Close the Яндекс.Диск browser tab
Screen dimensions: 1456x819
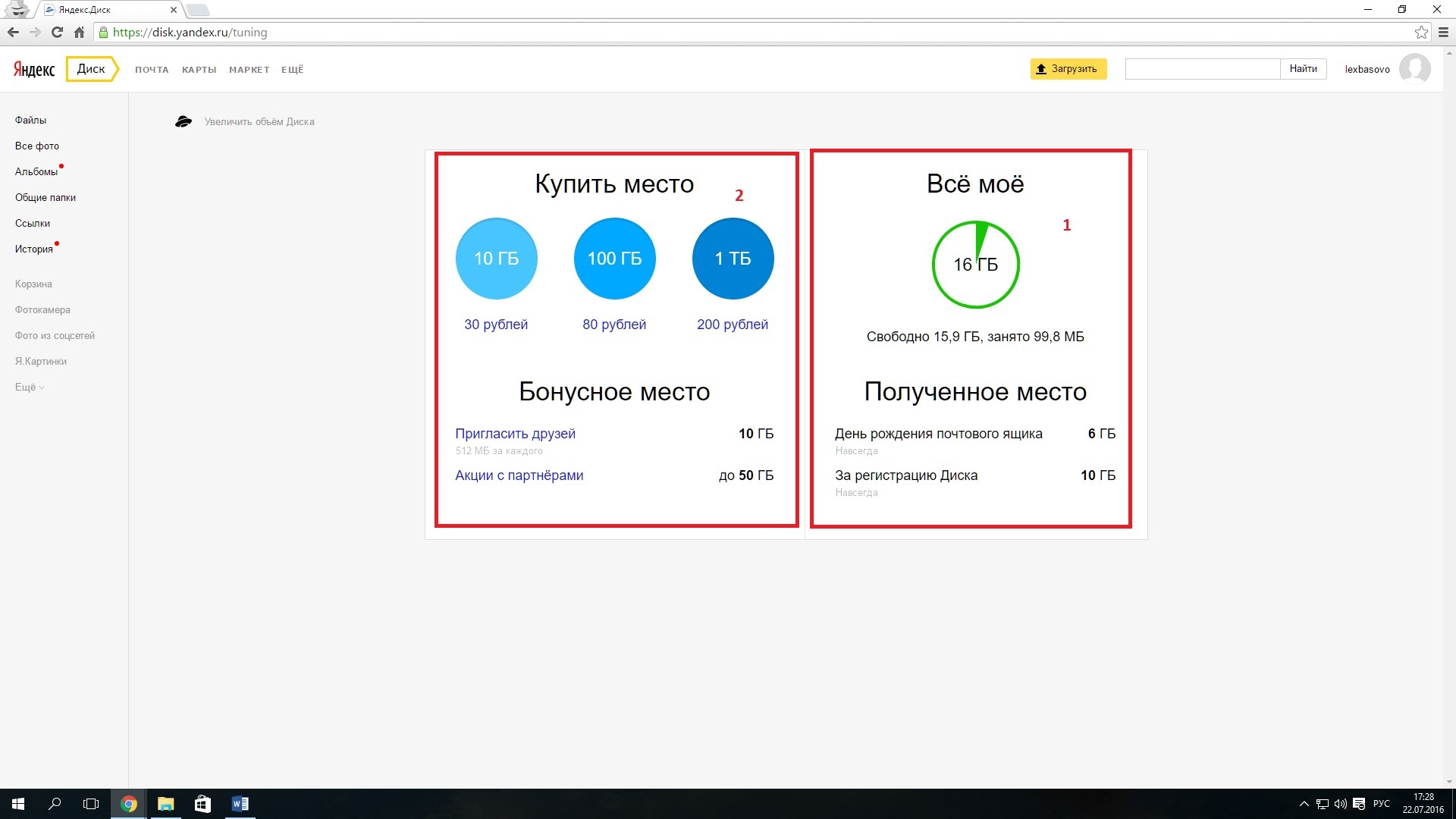[173, 10]
